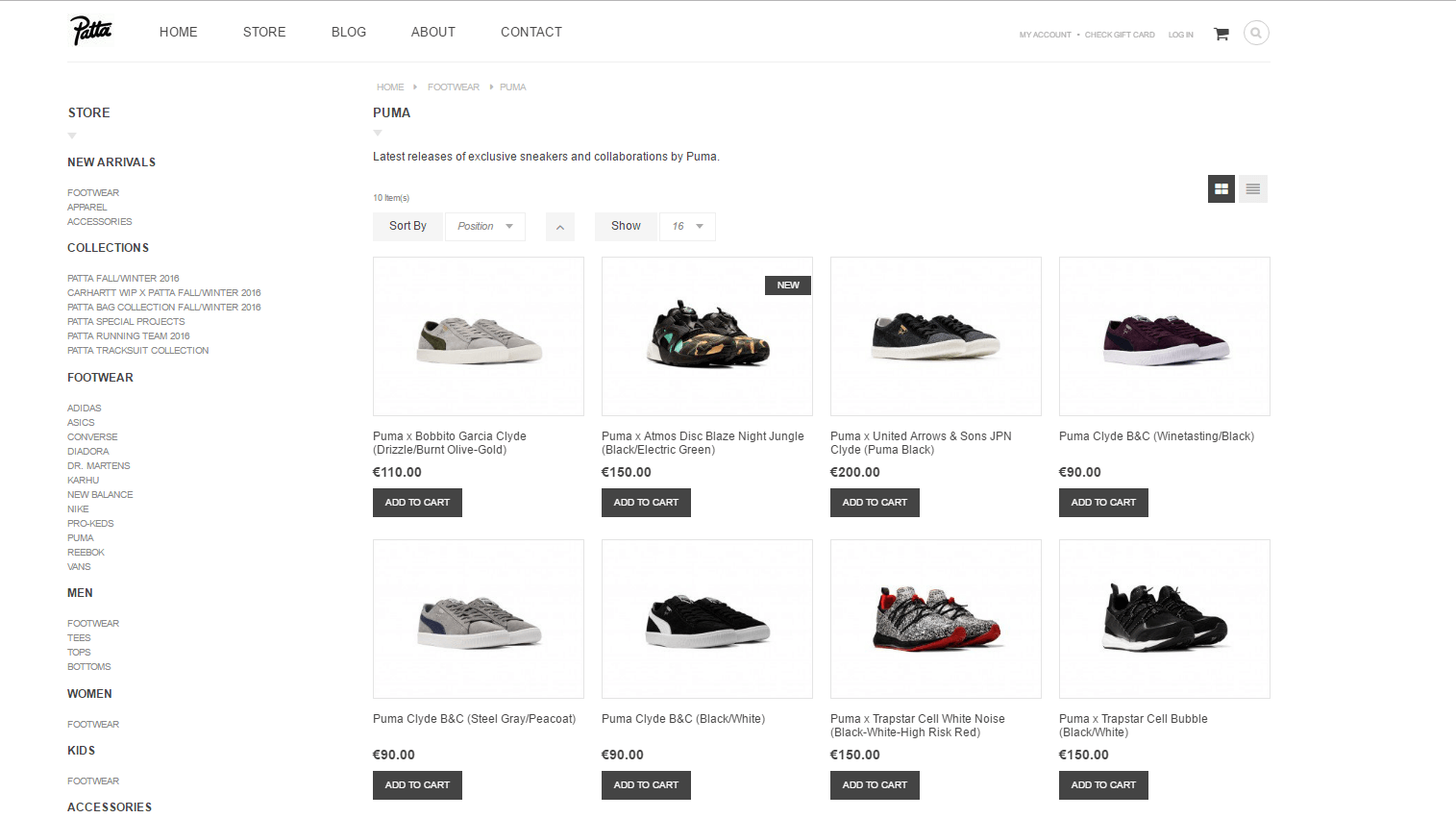Screen dimensions: 1456x818
Task: Open New Arrivals Footwear category
Action: [93, 193]
